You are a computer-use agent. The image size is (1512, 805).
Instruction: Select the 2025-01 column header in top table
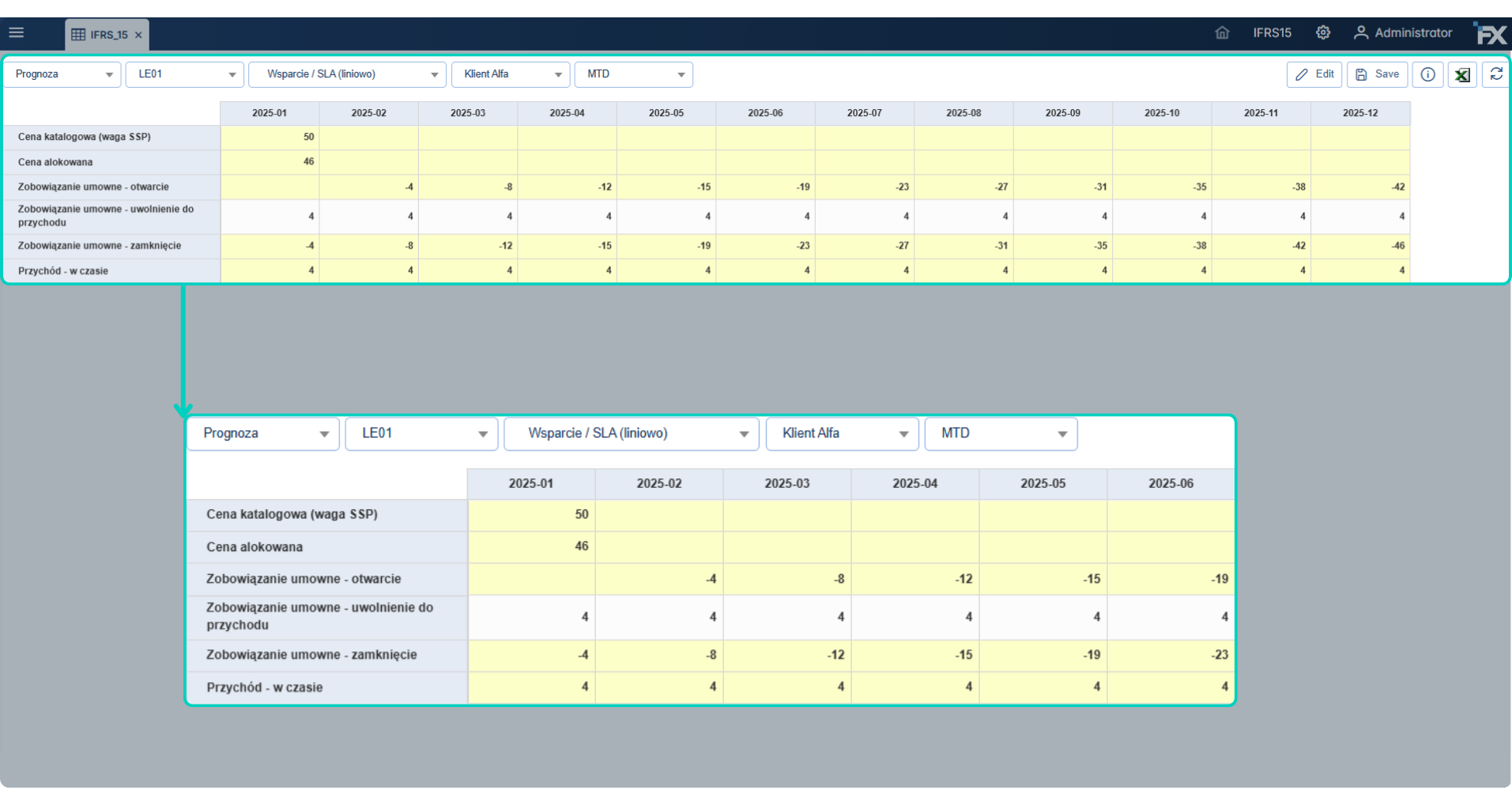point(270,113)
